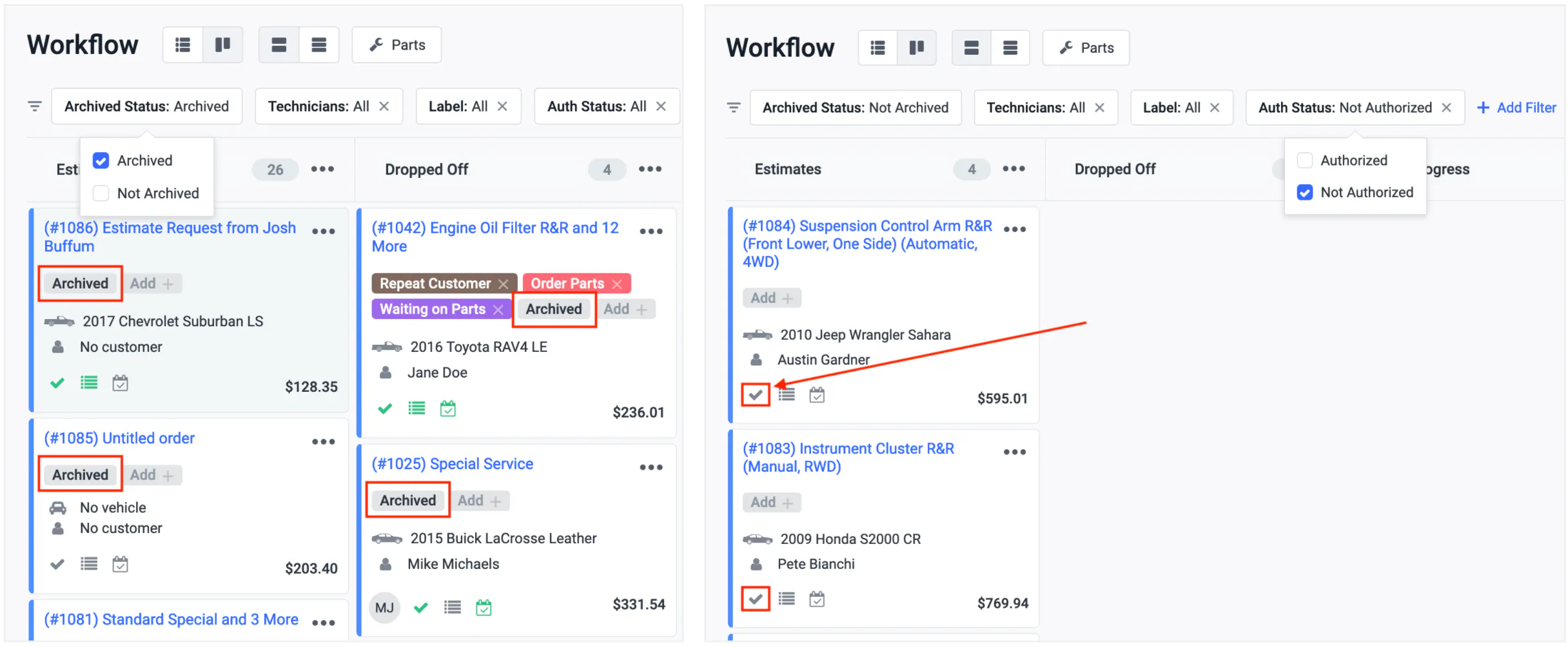Remove Order Parts label from order #1042
This screenshot has width=1568, height=647.
(617, 284)
